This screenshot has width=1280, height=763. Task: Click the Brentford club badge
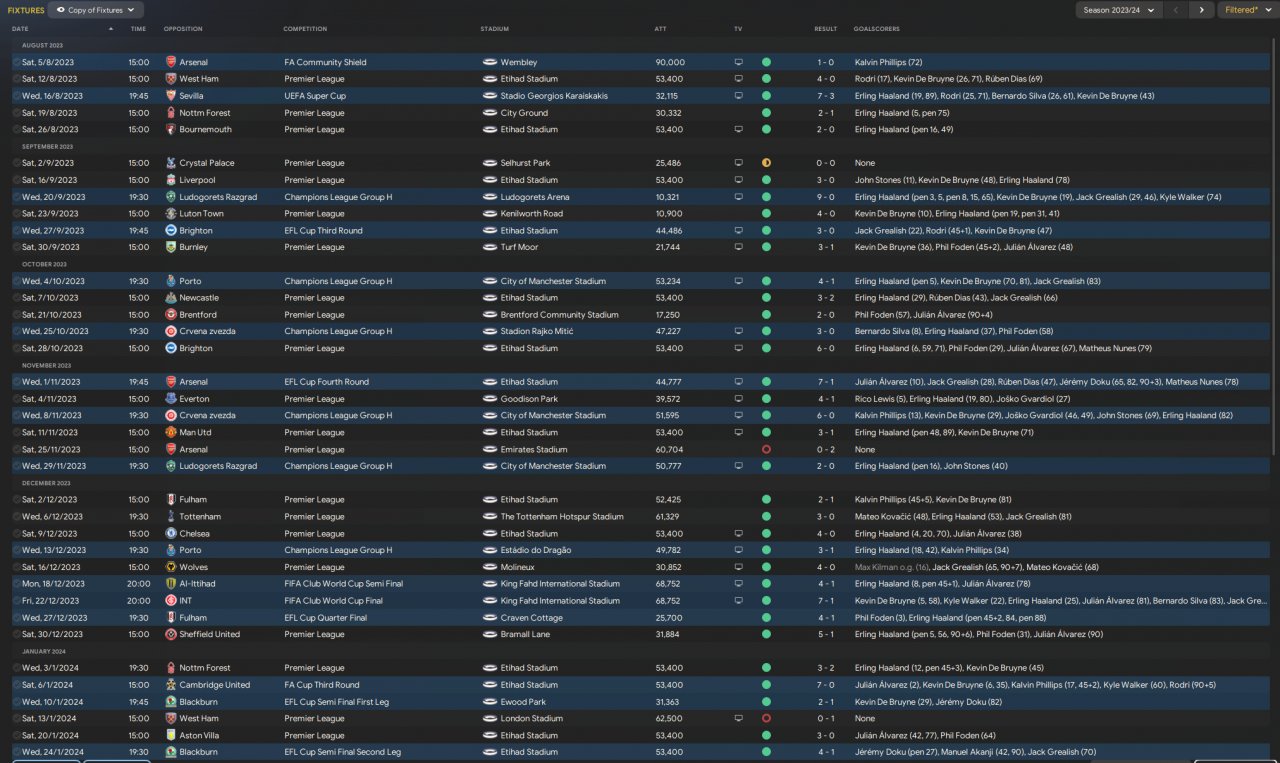(171, 314)
